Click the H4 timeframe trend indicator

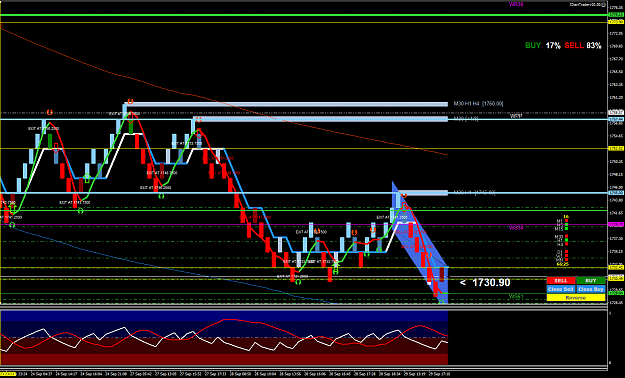[566, 244]
